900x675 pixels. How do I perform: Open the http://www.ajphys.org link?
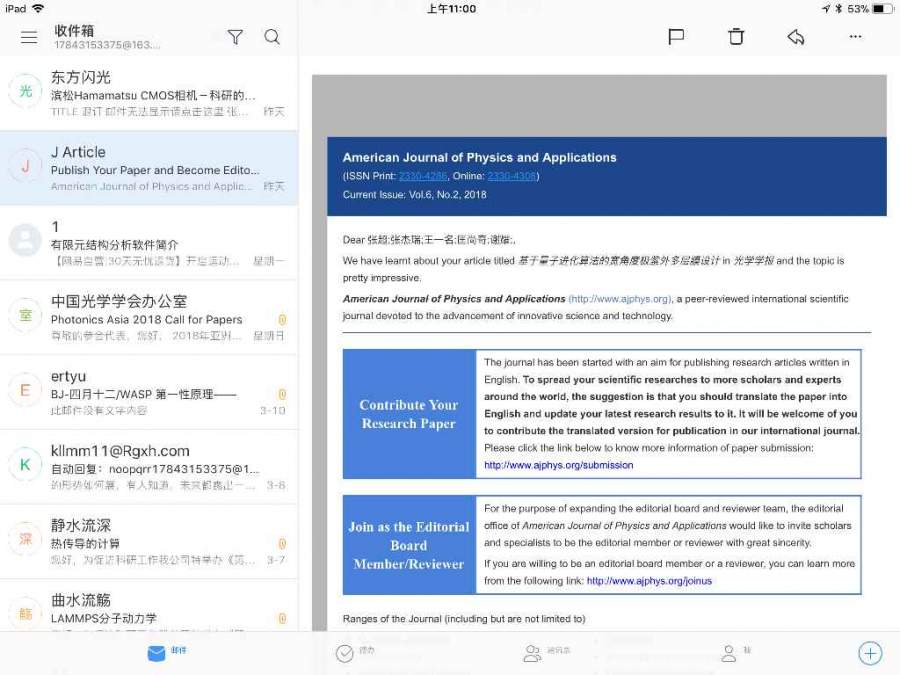620,299
